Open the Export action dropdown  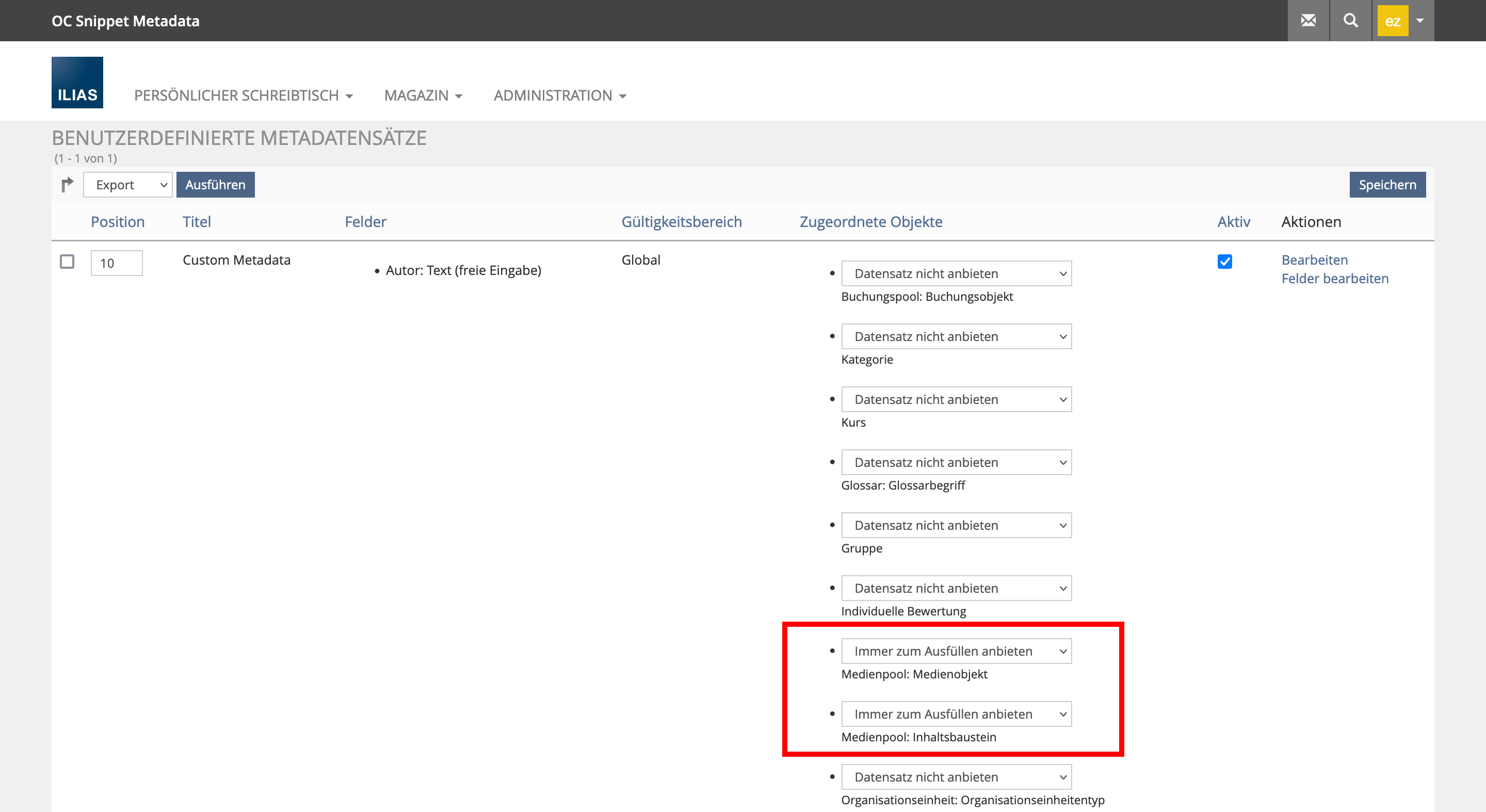coord(128,185)
